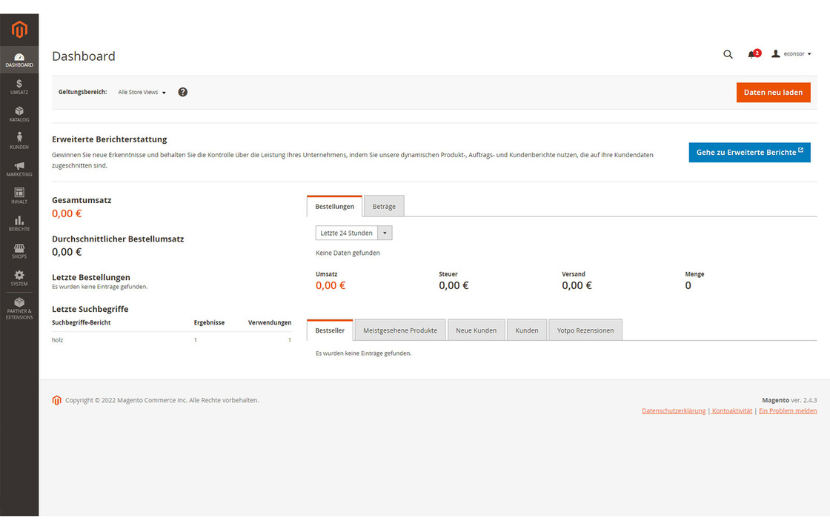Viewport: 830px width, 530px height.
Task: Open the Katalog menu
Action: (19, 114)
